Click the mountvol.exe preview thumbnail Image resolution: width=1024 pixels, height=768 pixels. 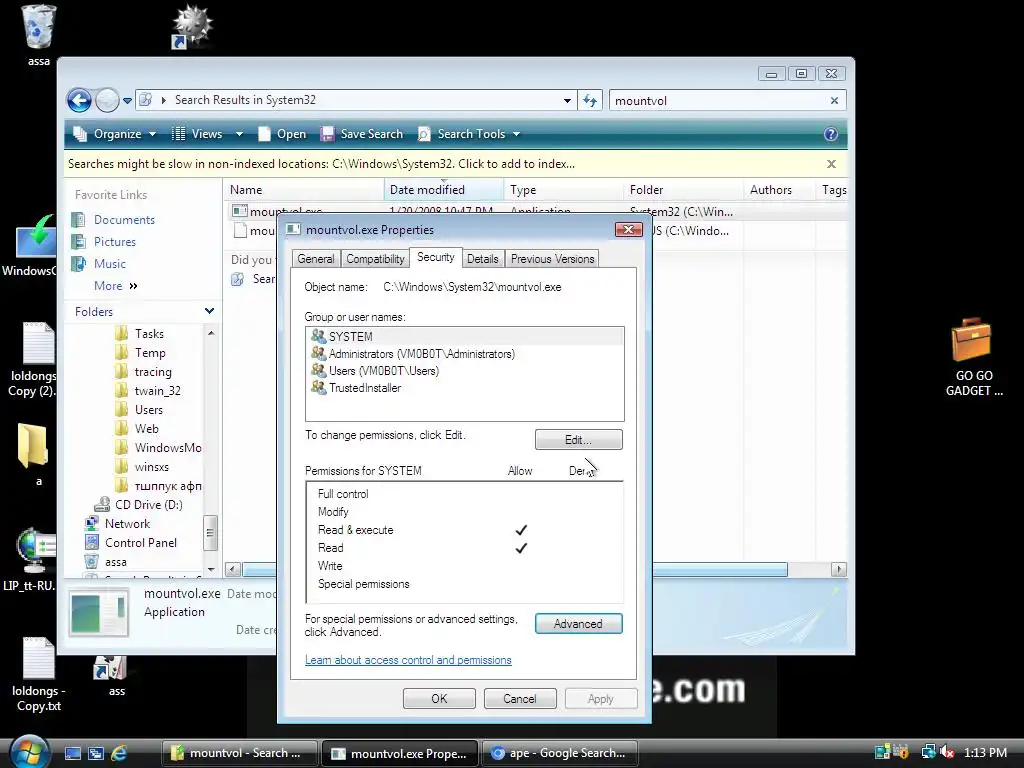(99, 613)
